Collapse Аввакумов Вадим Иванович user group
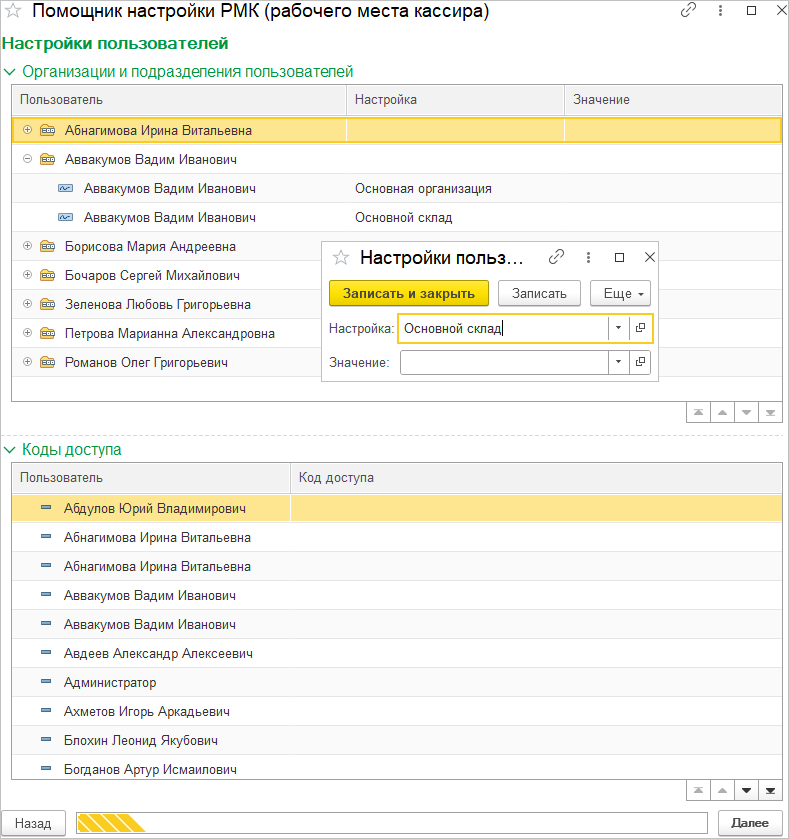Image resolution: width=789 pixels, height=839 pixels. [x=27, y=159]
